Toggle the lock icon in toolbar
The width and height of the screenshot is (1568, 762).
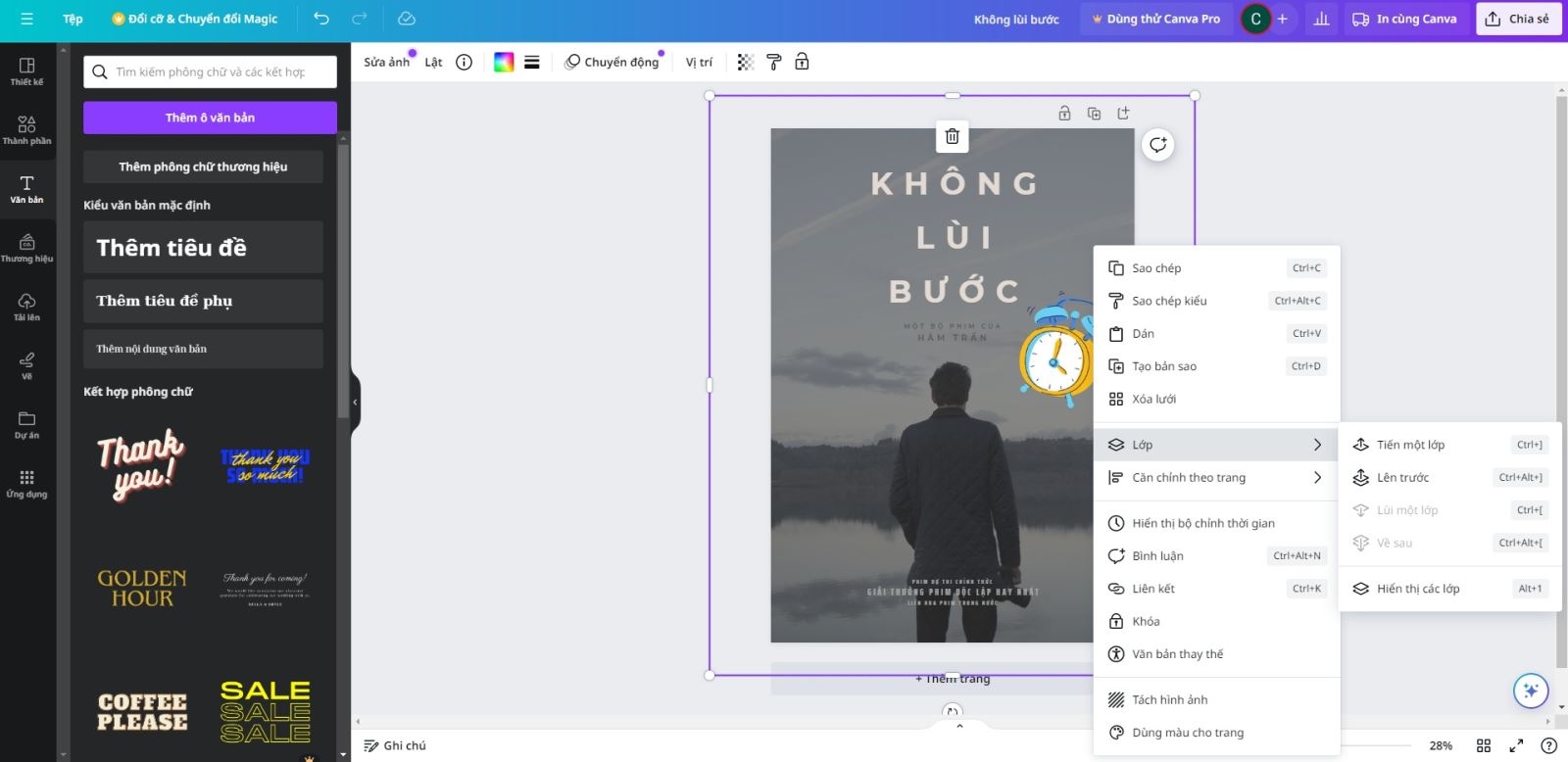(802, 62)
